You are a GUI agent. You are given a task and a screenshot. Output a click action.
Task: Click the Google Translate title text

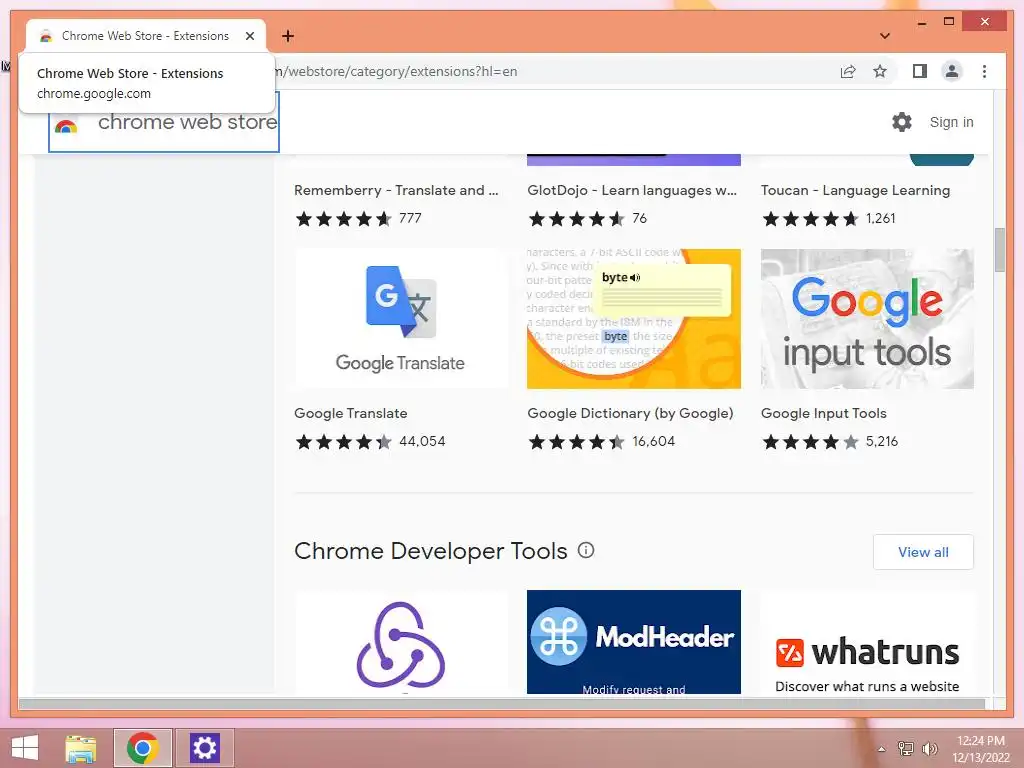coord(351,413)
